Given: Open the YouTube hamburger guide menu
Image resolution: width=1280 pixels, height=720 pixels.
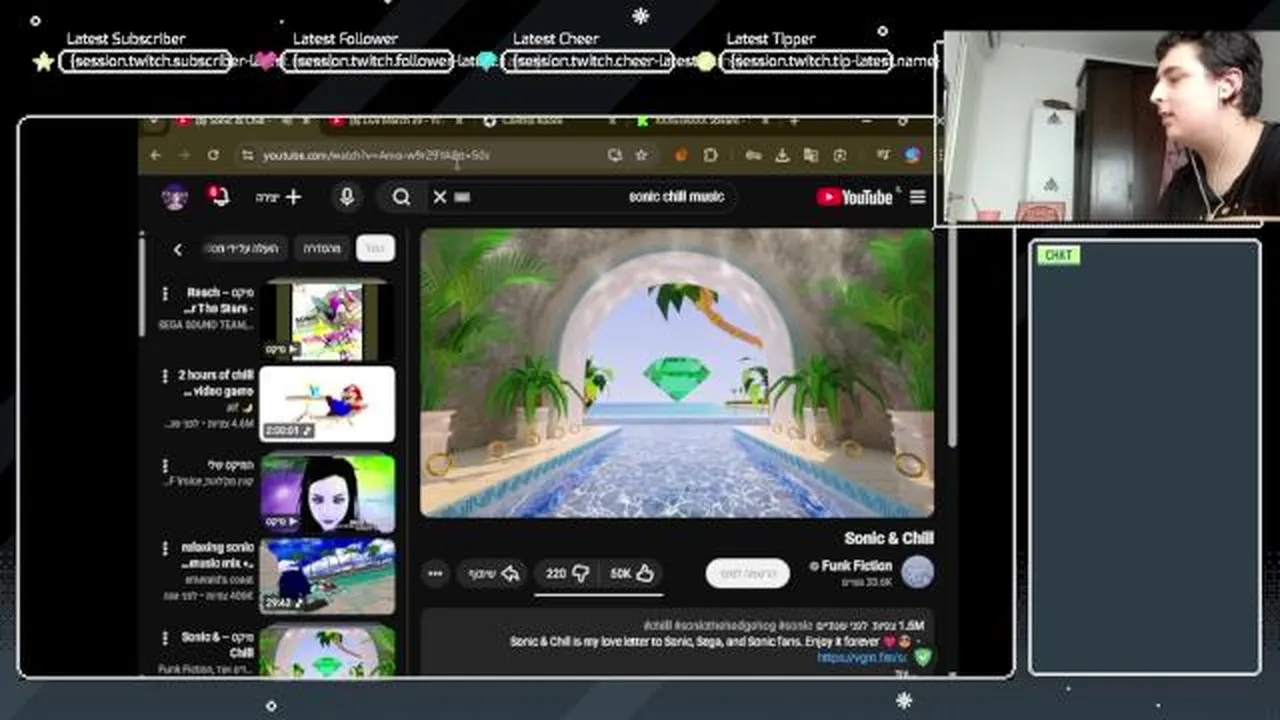Looking at the screenshot, I should click(x=917, y=197).
